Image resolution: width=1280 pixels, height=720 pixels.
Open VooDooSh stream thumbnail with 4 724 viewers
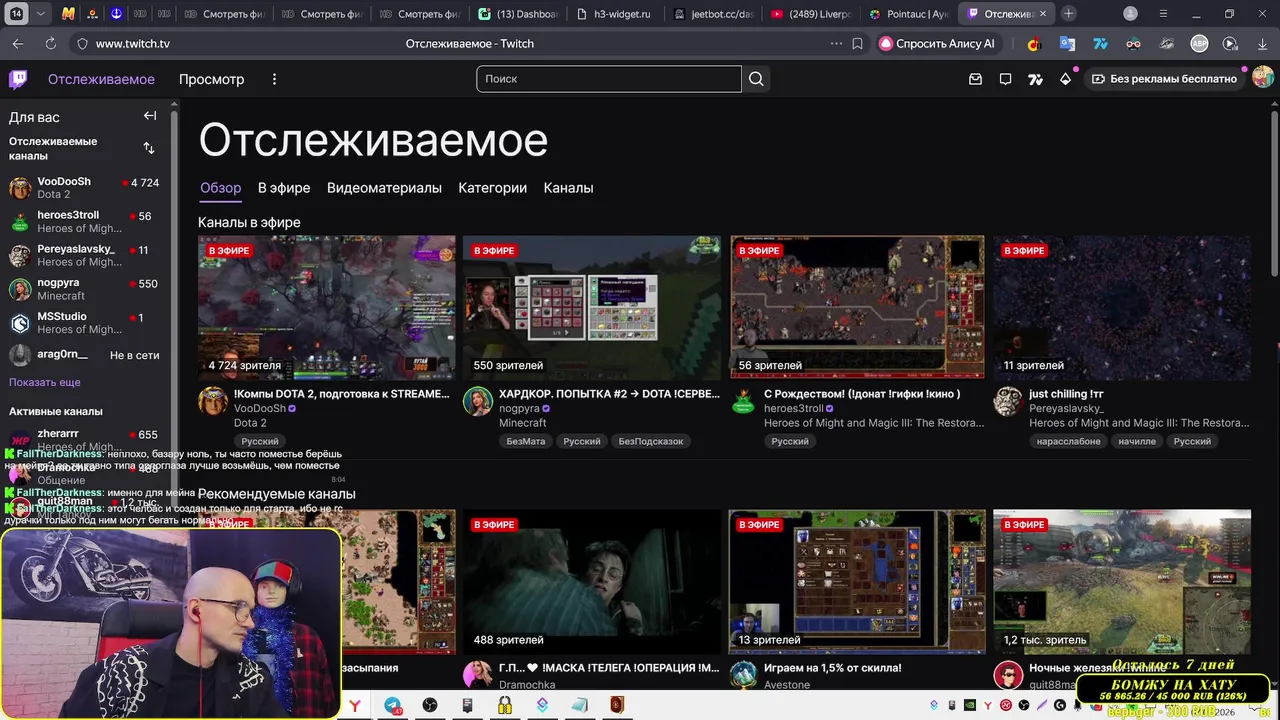pyautogui.click(x=326, y=308)
